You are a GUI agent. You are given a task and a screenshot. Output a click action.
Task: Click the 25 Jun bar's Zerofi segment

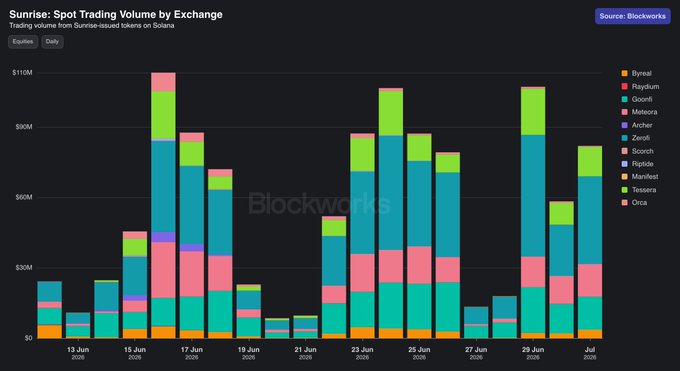pyautogui.click(x=419, y=204)
